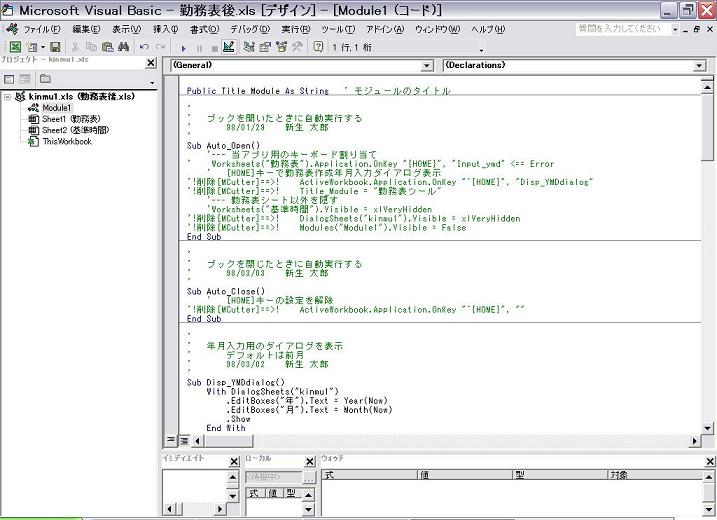
Task: Select Sheet1 (勤務表) in project tree
Action: click(x=71, y=119)
